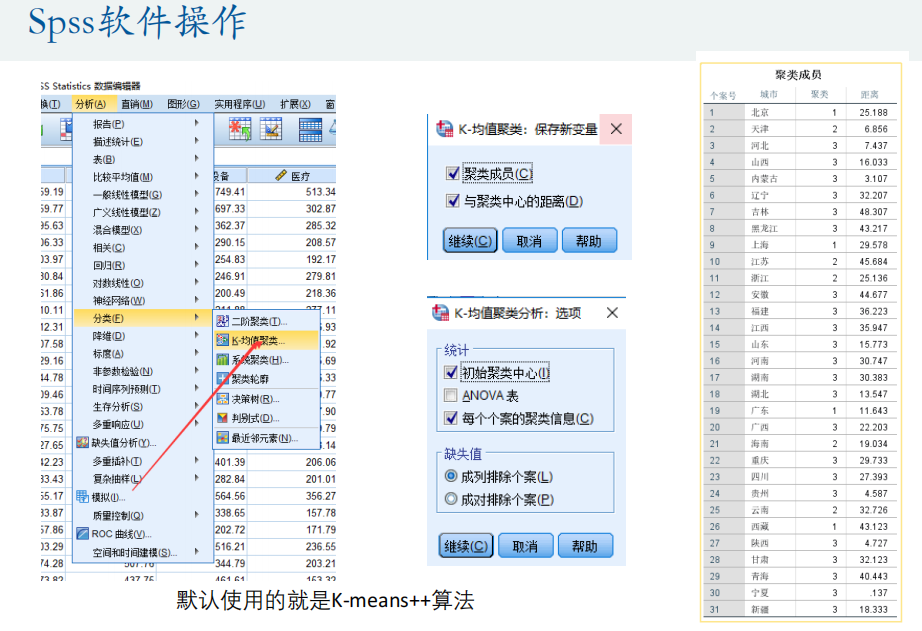Viewport: 922px width, 631px height.
Task: Select K-均值聚类... from the submenu
Action: 266,340
